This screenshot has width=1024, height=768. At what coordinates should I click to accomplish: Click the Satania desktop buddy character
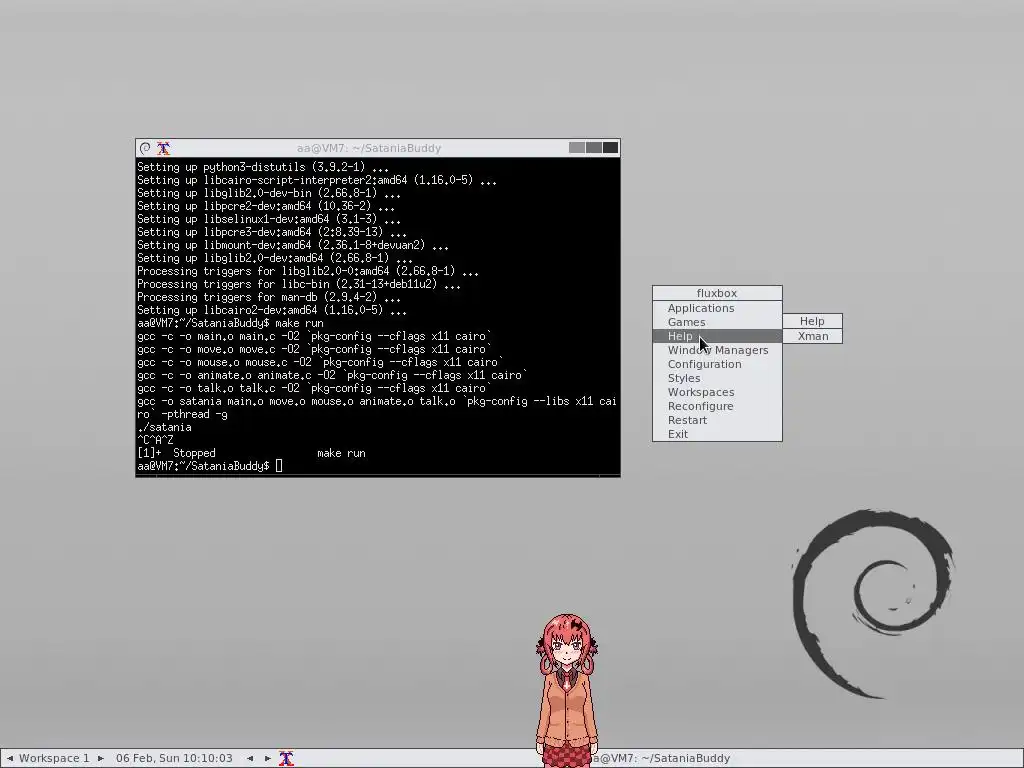566,689
